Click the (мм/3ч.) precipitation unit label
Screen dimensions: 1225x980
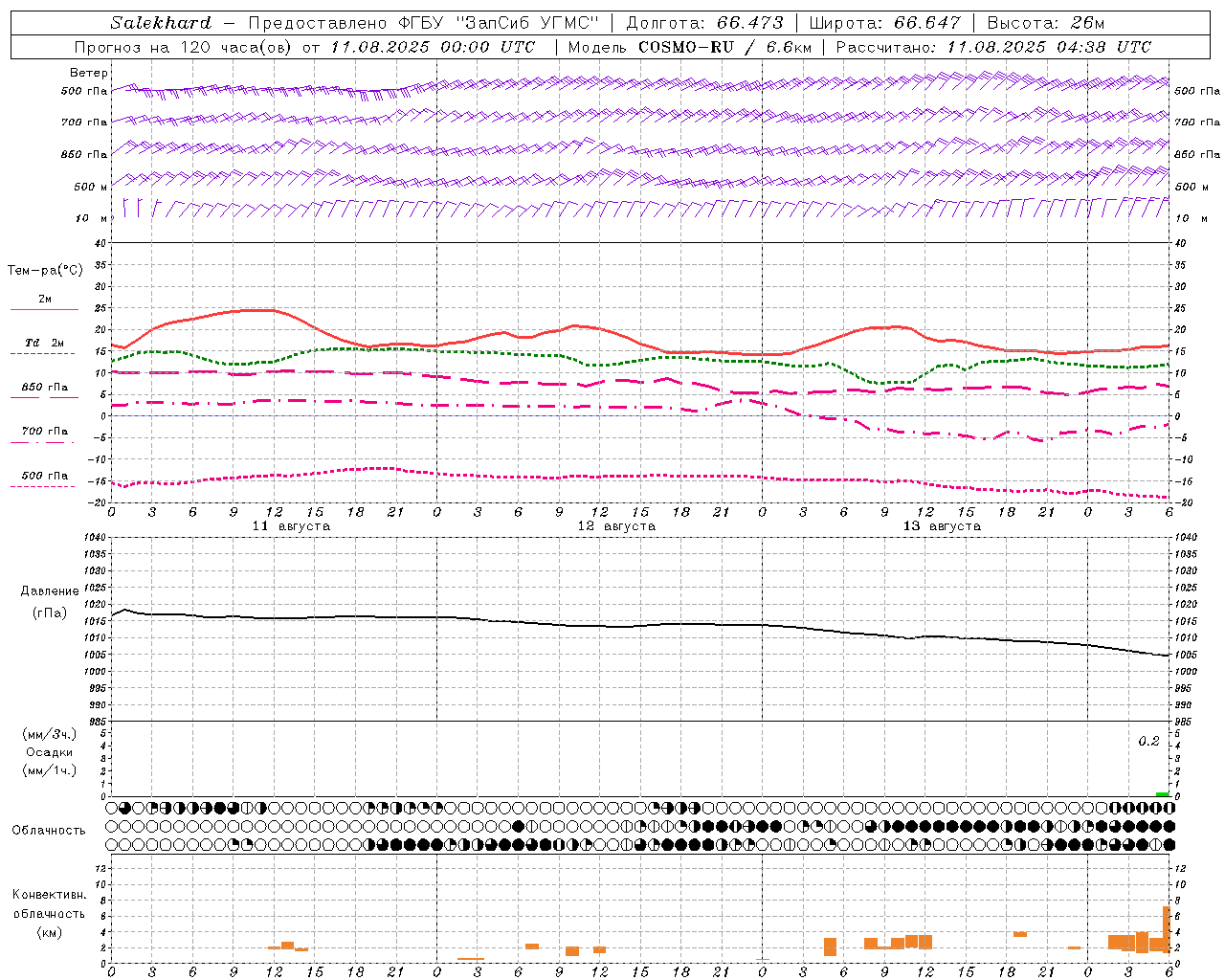point(50,734)
